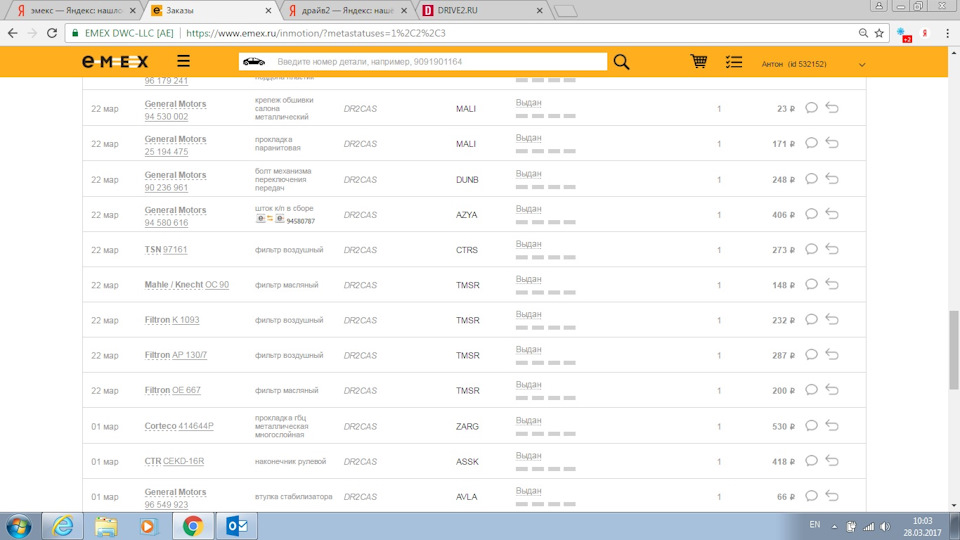Image resolution: width=960 pixels, height=540 pixels.
Task: Open the orders checklist icon in header
Action: pyautogui.click(x=733, y=62)
